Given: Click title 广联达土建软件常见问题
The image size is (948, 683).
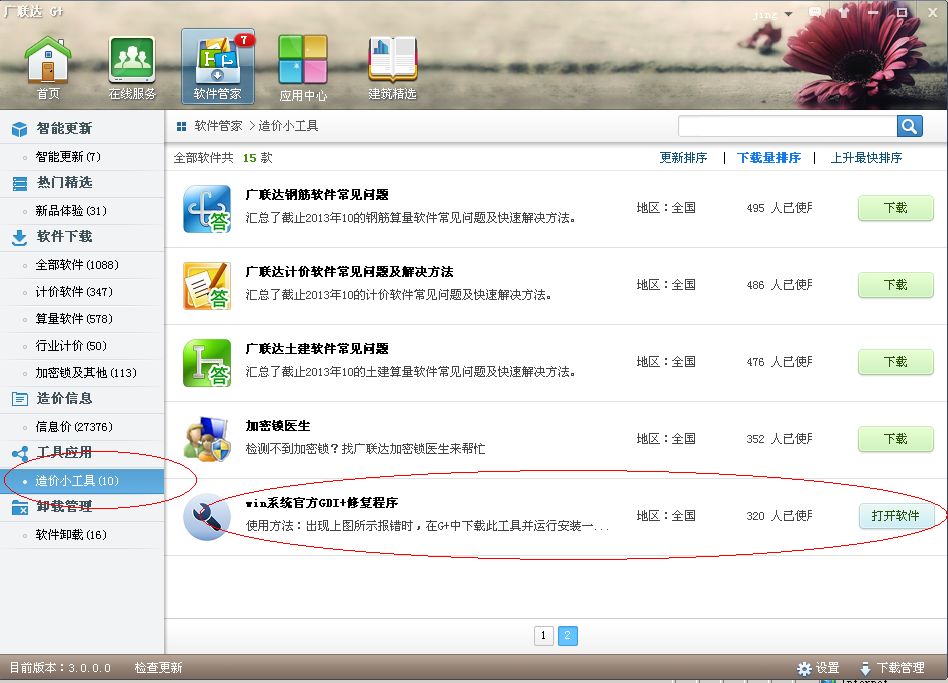Looking at the screenshot, I should (317, 349).
